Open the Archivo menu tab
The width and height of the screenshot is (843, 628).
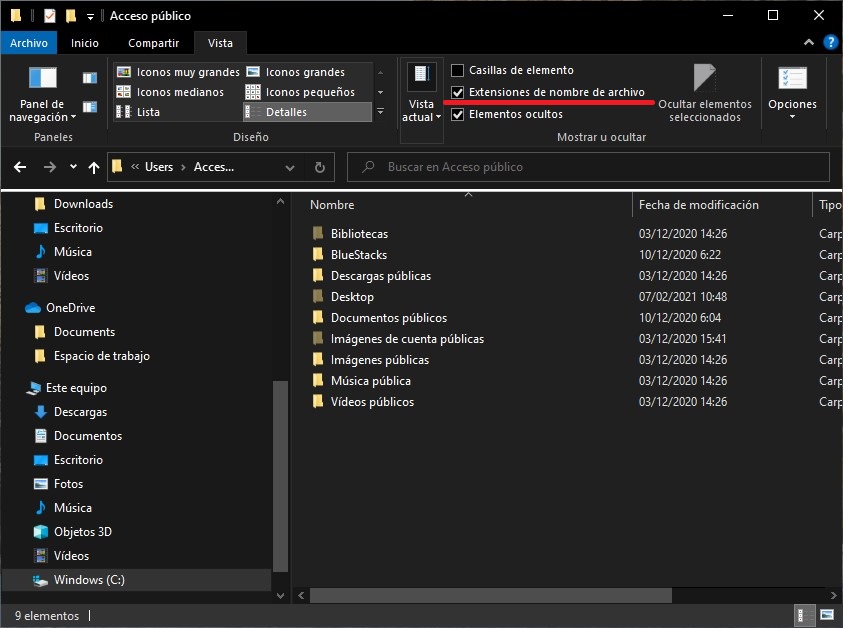pos(29,43)
